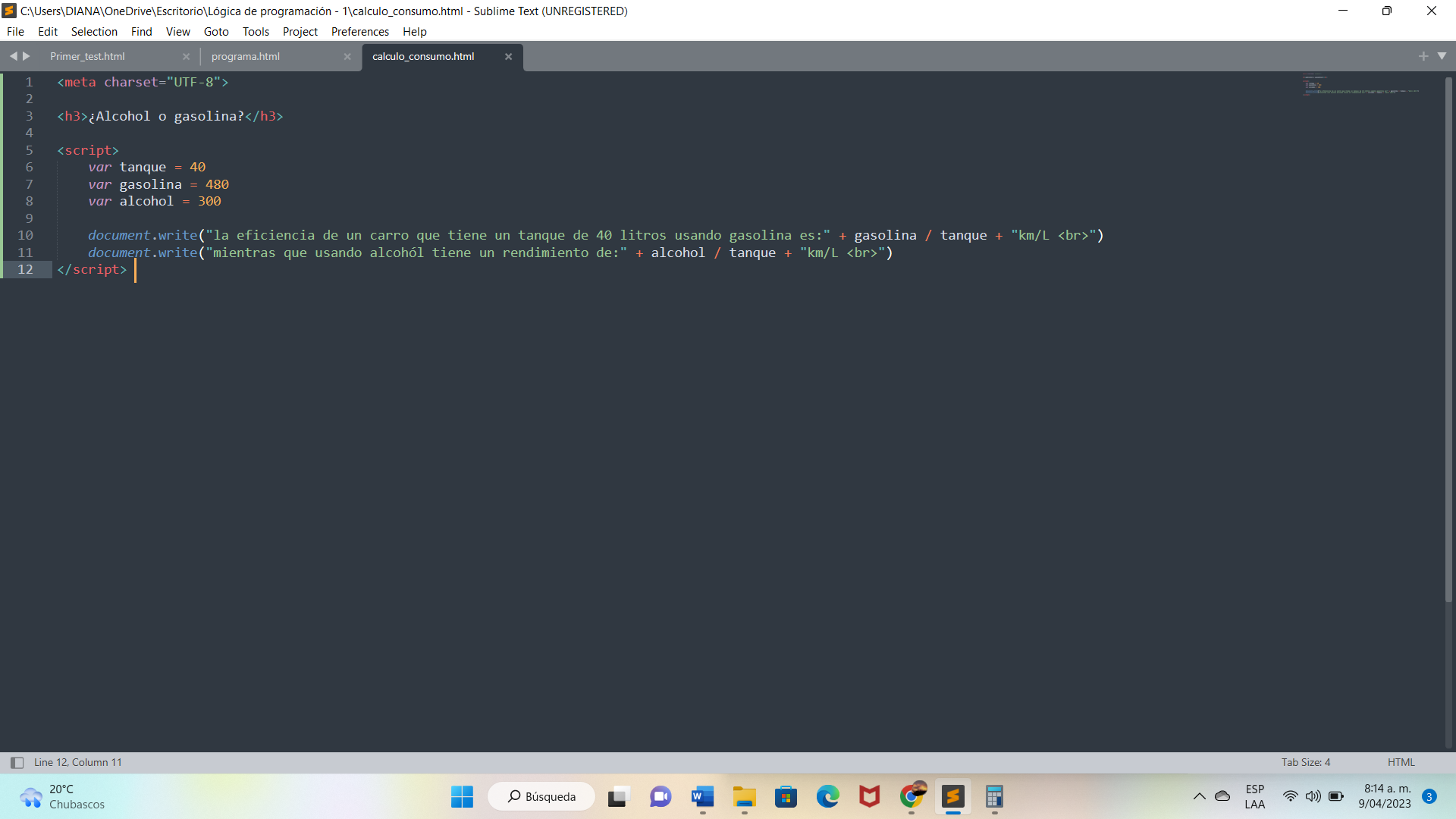Open weather widget 20°C Chubascos
Image resolution: width=1456 pixels, height=819 pixels.
coord(62,796)
